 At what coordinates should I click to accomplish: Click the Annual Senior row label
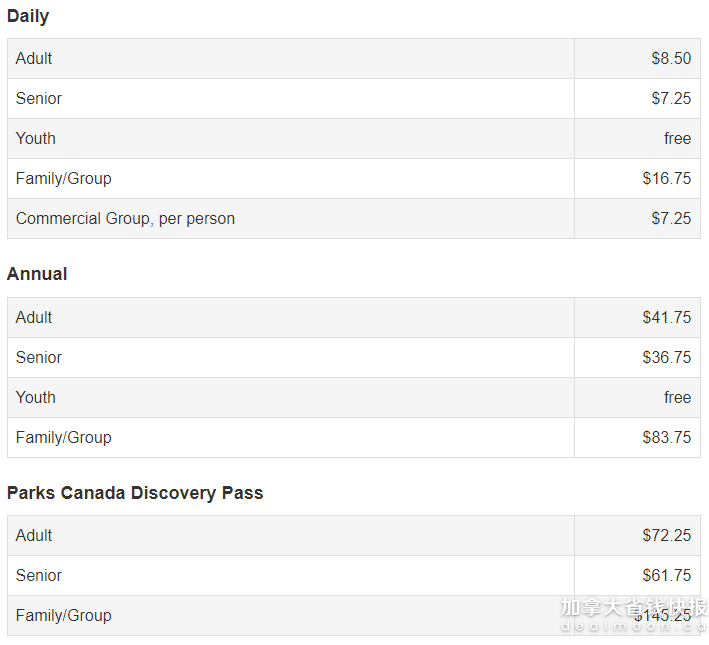(39, 357)
